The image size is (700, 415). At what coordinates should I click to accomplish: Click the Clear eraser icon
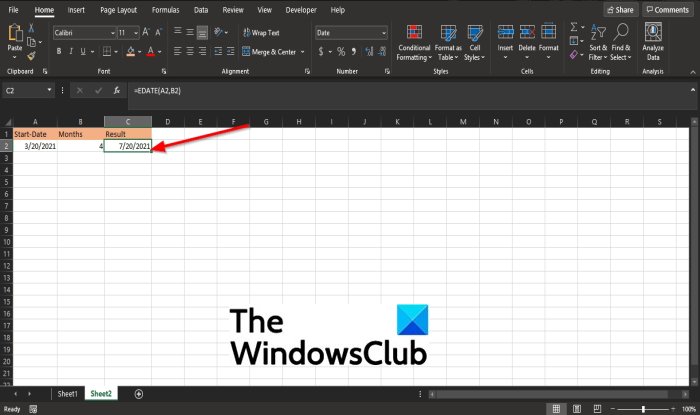(574, 55)
